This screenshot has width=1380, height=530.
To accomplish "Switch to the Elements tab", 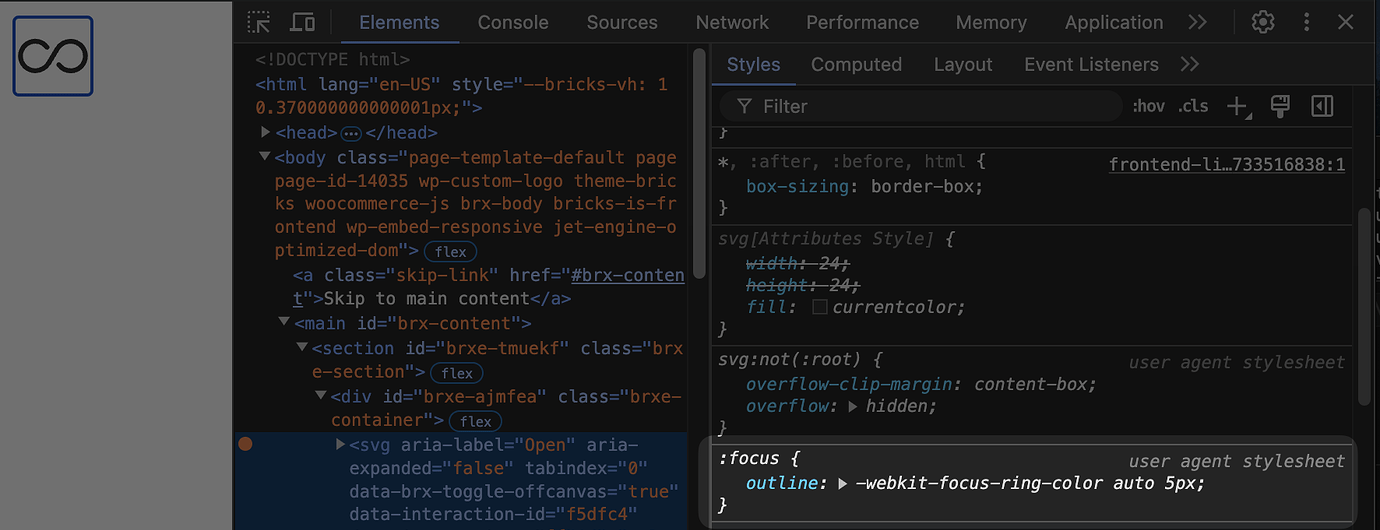I will pos(399,22).
